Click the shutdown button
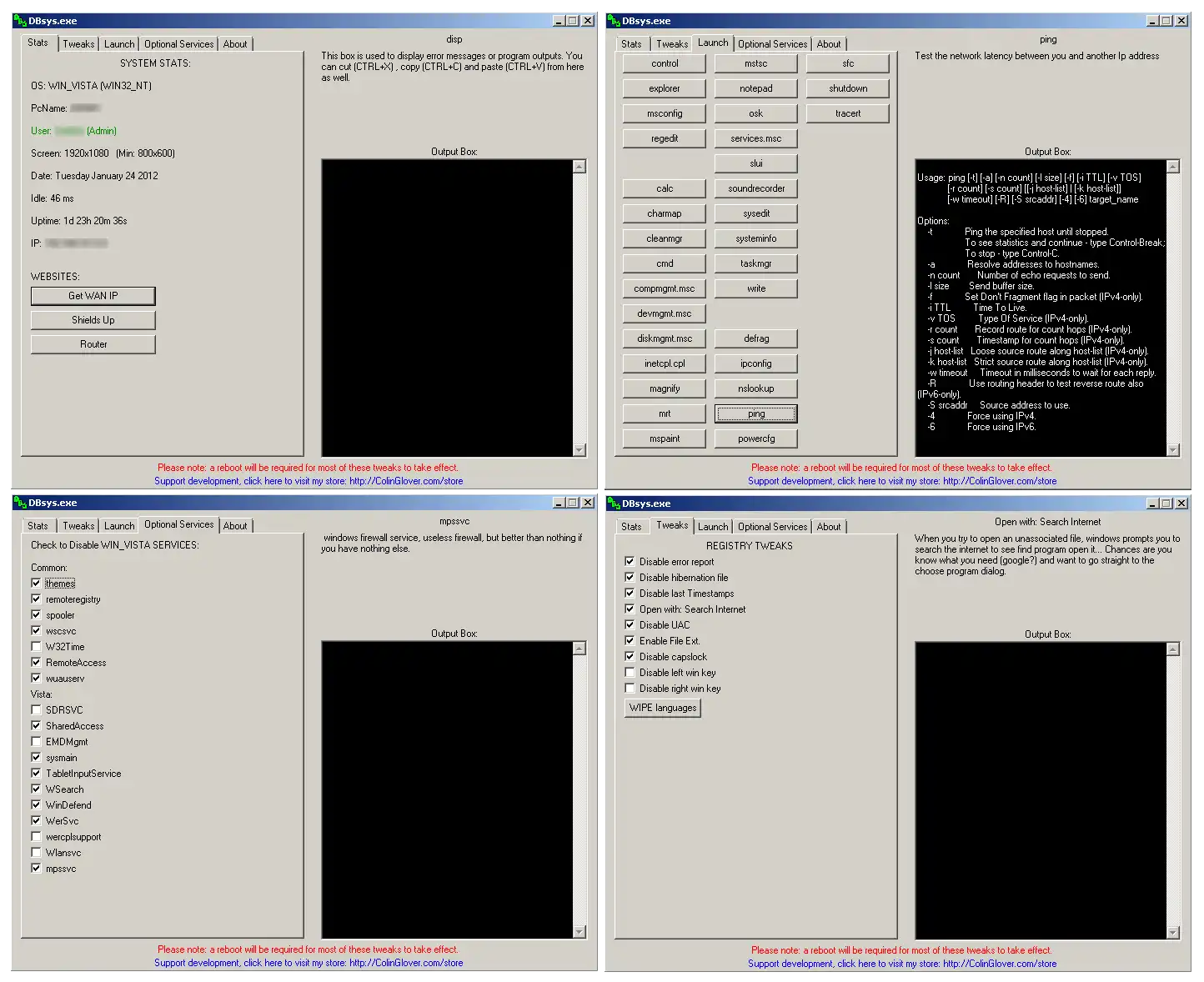The image size is (1204, 982). point(848,88)
